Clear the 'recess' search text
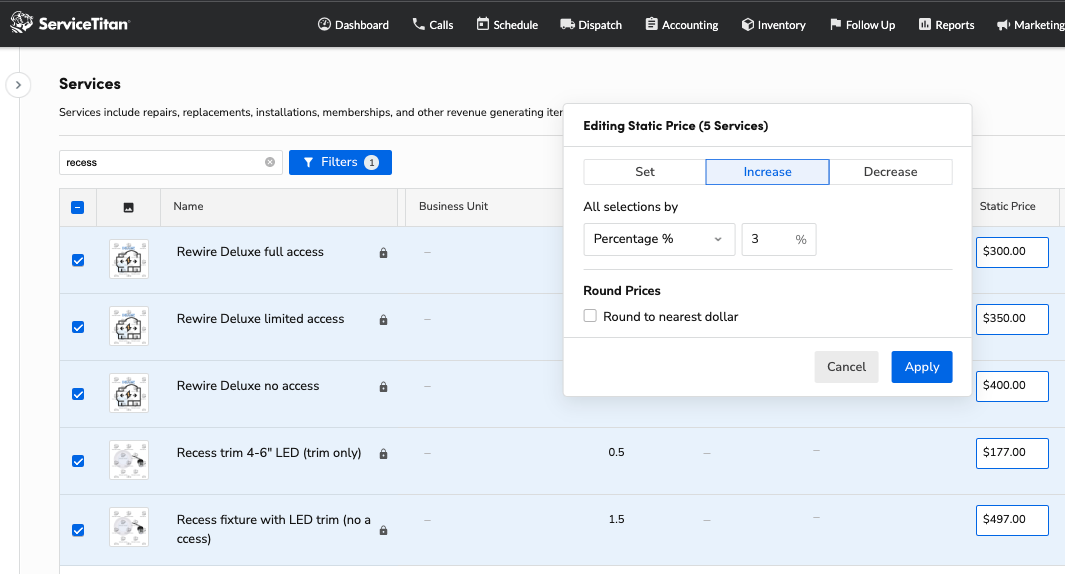 tap(270, 162)
